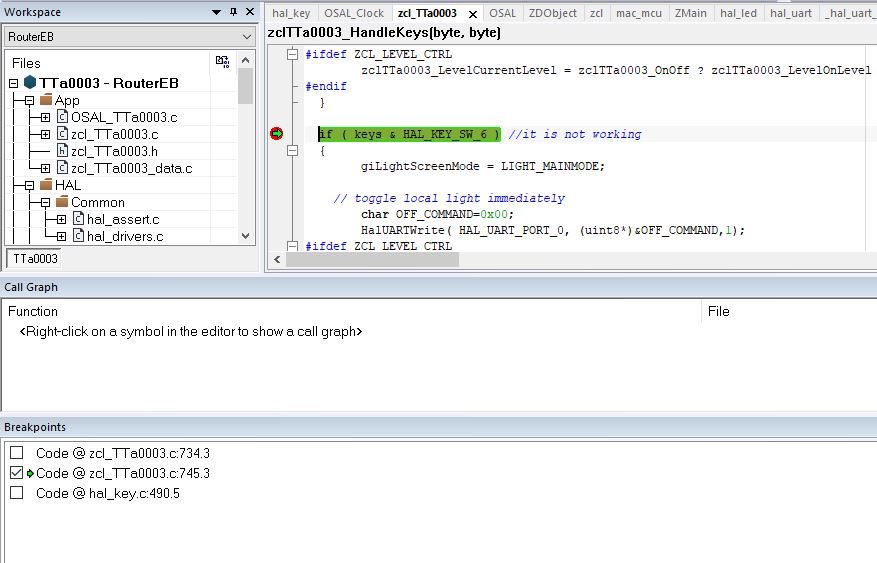Click the HalUARTWrite code line
This screenshot has width=877, height=563.
click(553, 230)
